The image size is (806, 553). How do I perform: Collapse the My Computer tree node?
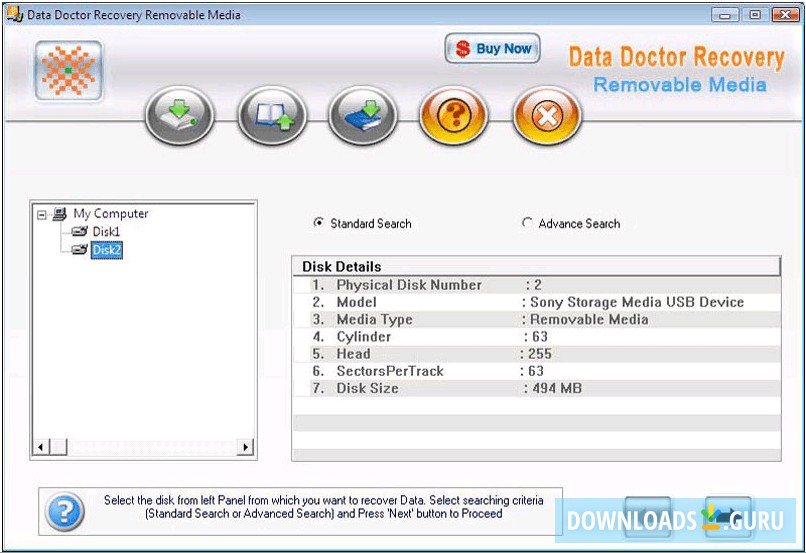[42, 215]
